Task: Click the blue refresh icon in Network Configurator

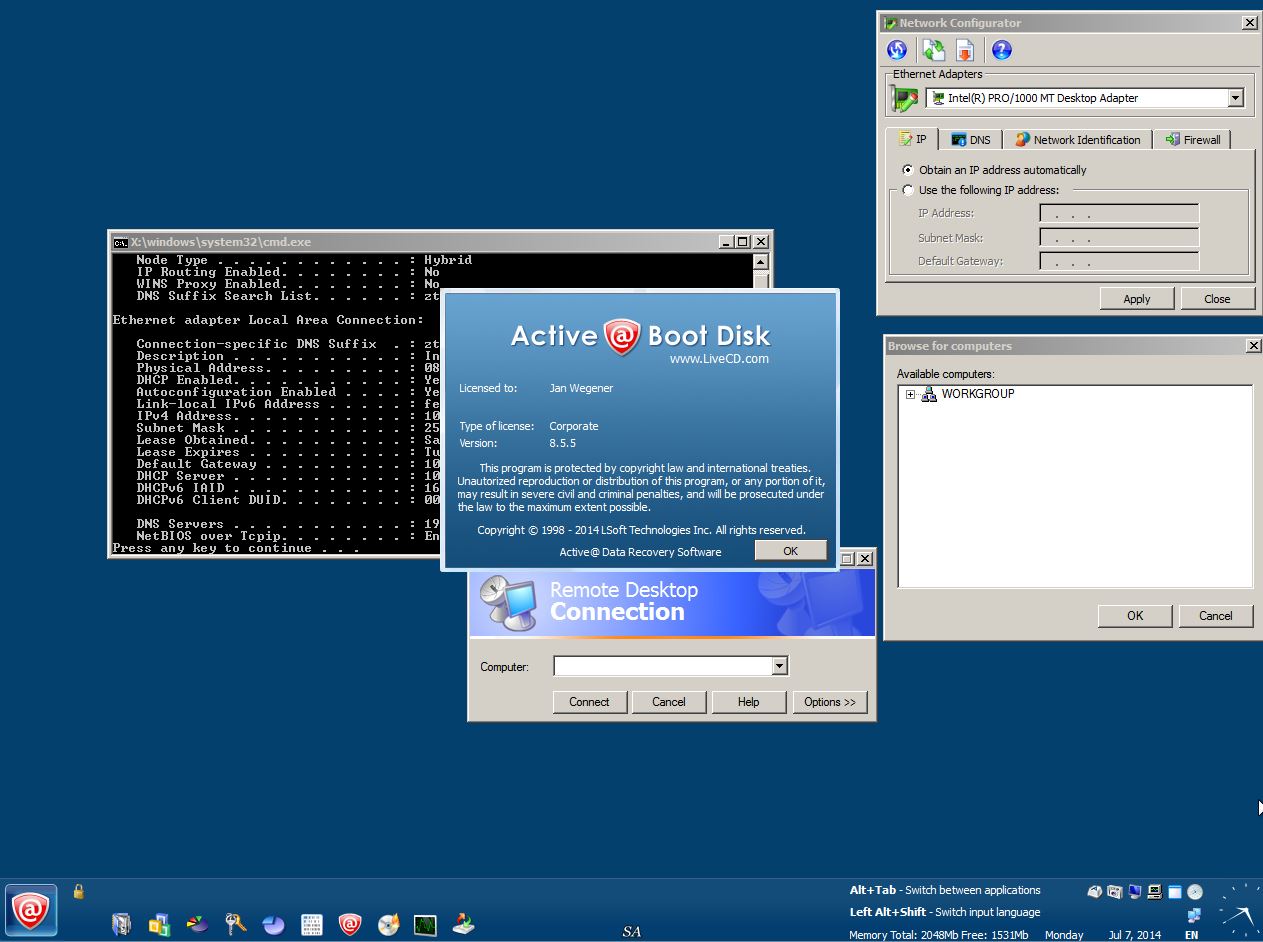Action: pos(897,50)
